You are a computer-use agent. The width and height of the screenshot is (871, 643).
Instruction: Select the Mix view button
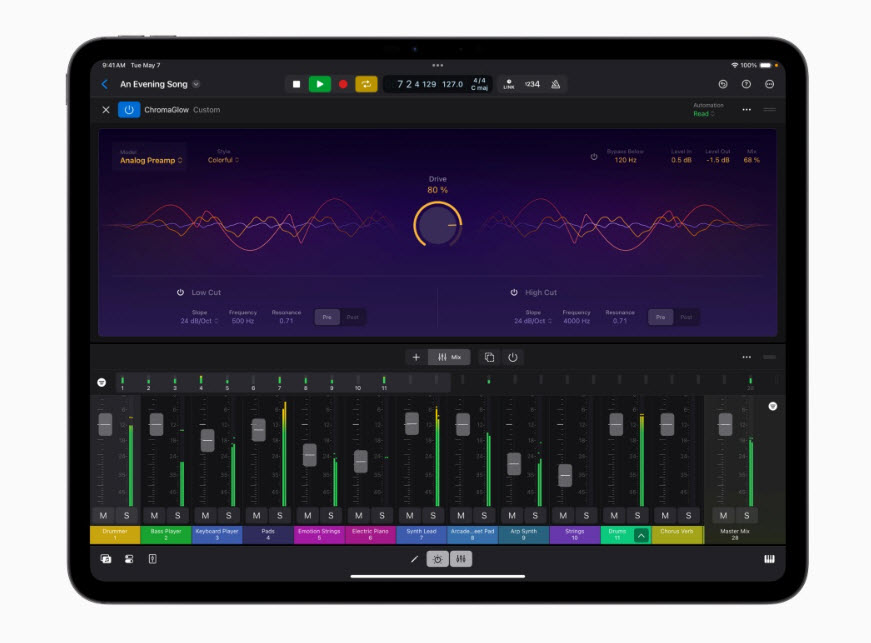(x=449, y=358)
